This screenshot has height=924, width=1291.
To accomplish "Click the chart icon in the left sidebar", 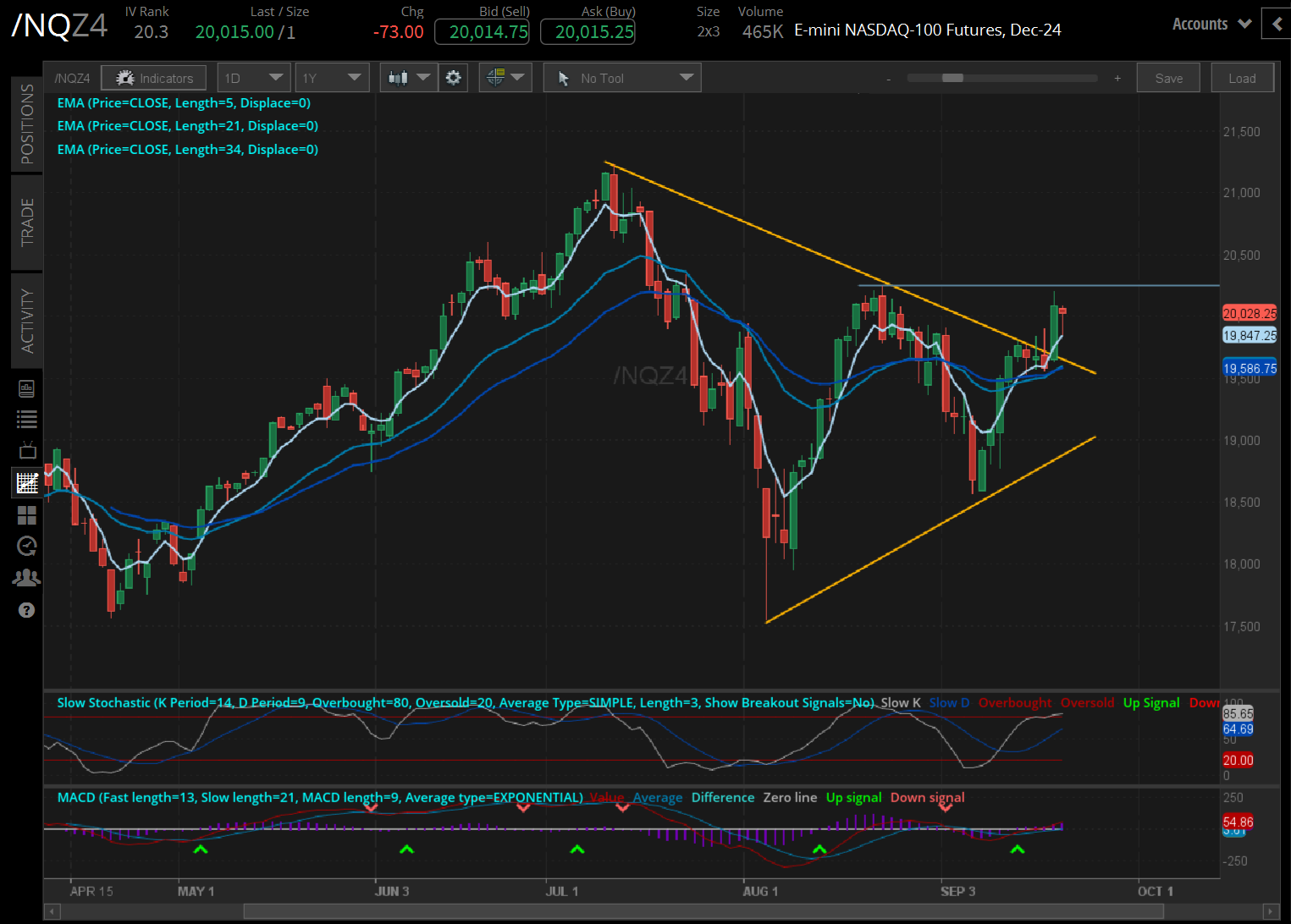I will pyautogui.click(x=26, y=482).
